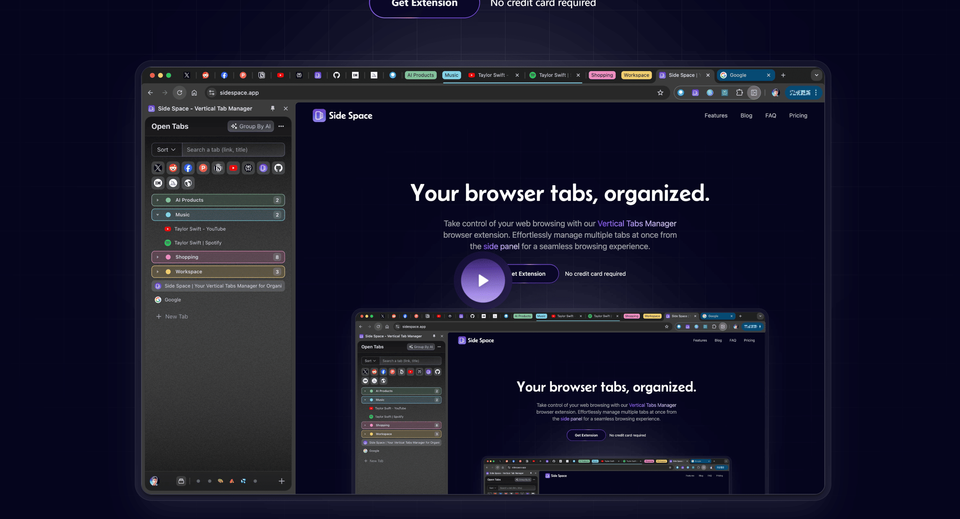
Task: Click the bookmark star in address bar
Action: 660,93
